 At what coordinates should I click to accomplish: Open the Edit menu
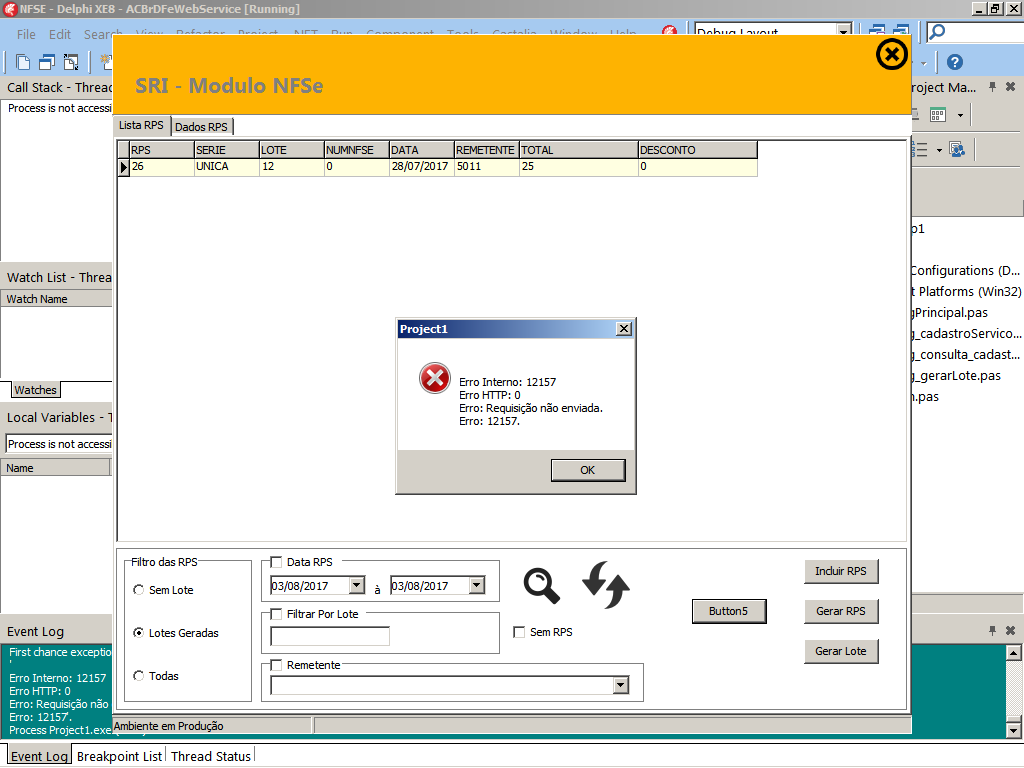click(59, 35)
